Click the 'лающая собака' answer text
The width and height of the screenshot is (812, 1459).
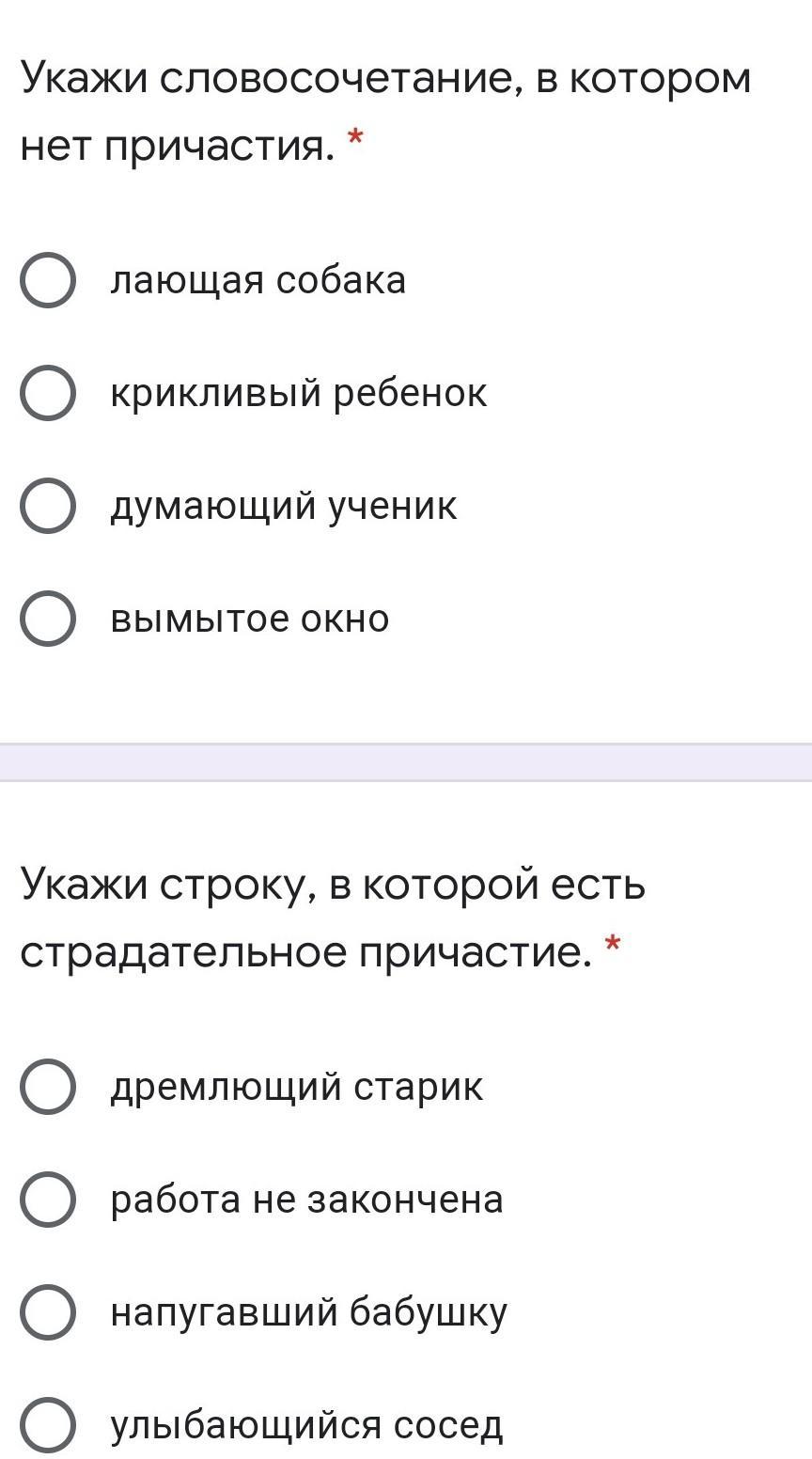pyautogui.click(x=258, y=281)
